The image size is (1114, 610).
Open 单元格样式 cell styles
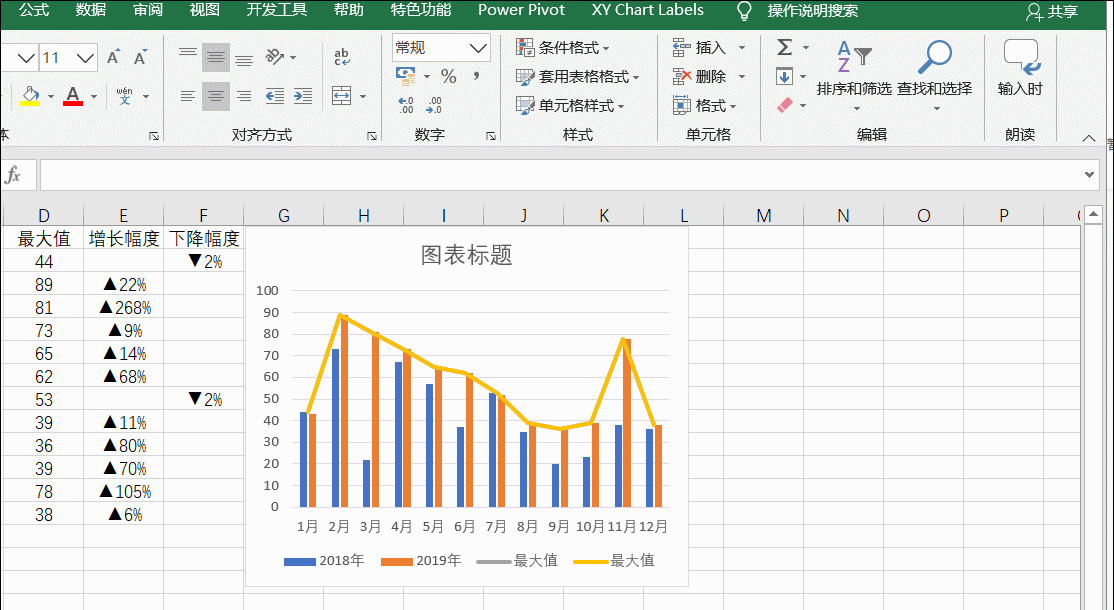coord(570,106)
